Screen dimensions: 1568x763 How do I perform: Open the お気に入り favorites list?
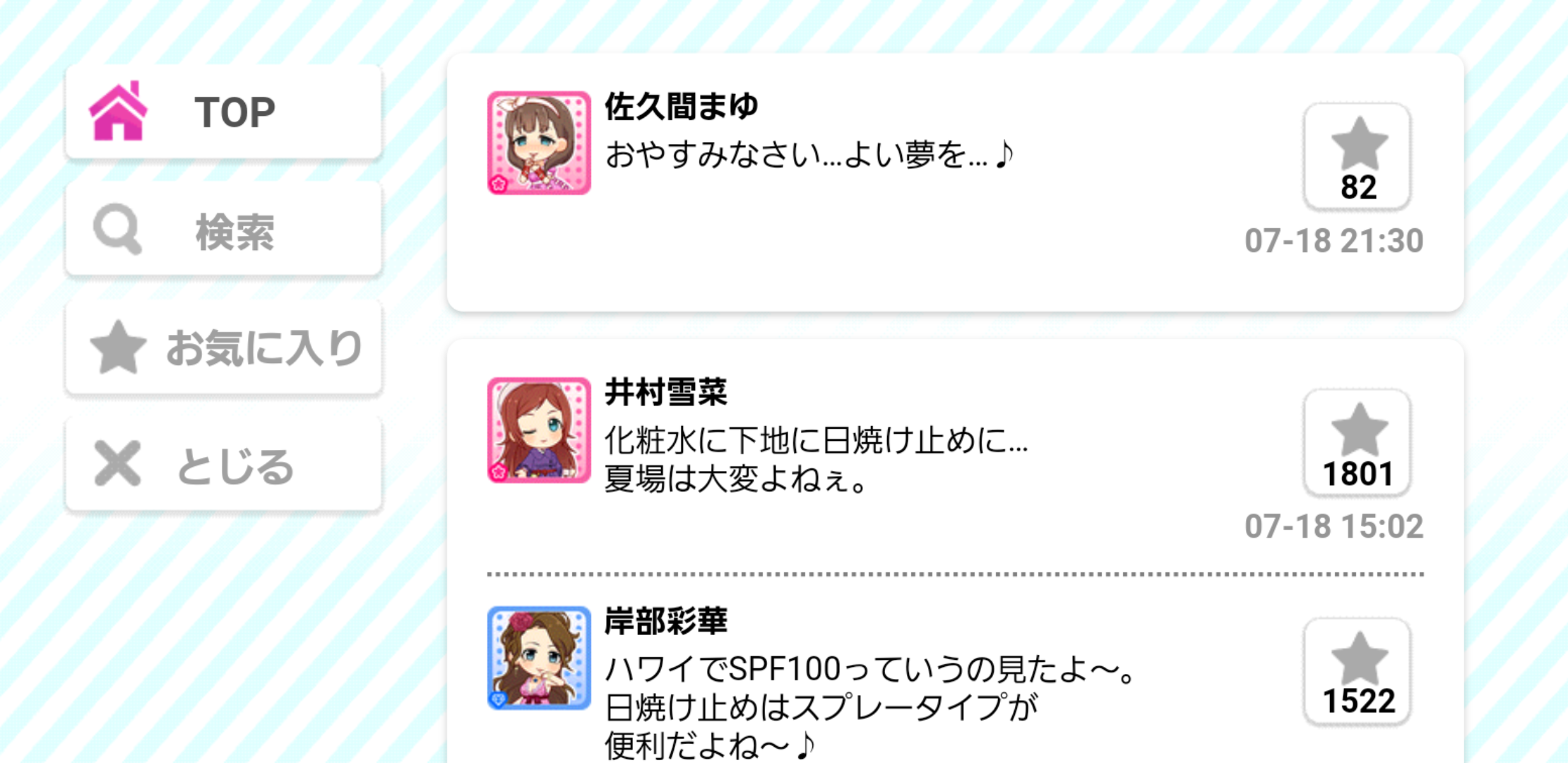[x=223, y=347]
